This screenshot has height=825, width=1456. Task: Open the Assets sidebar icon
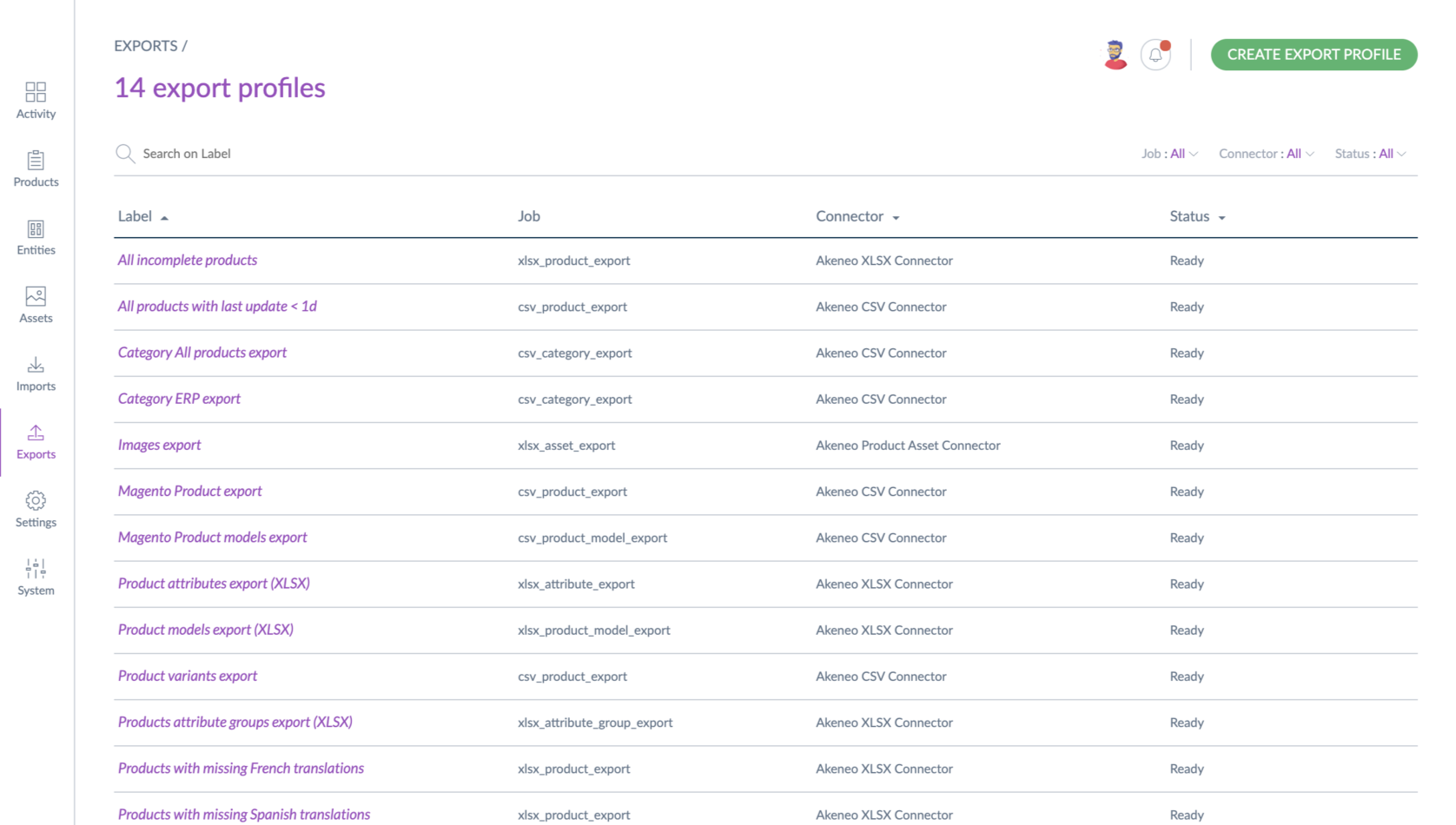pos(36,297)
